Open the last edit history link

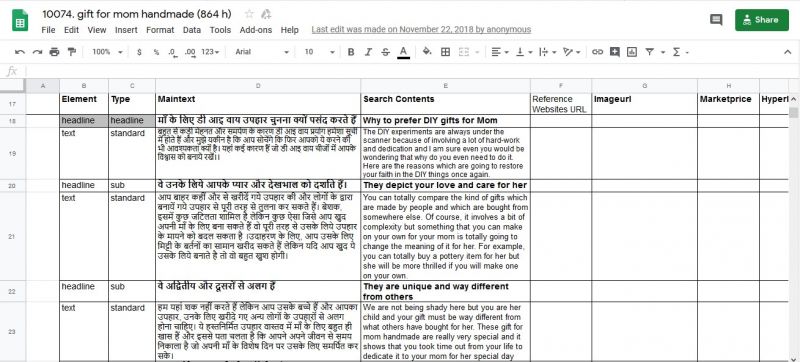click(x=421, y=30)
